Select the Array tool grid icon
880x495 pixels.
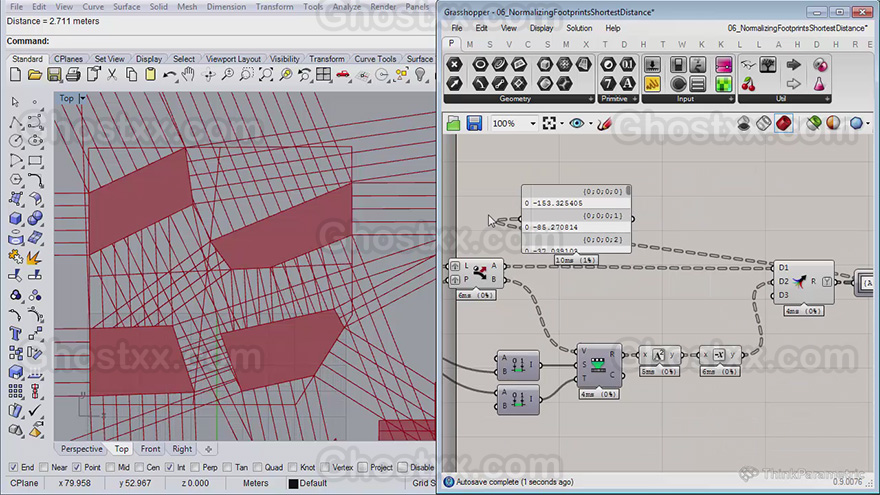[x=16, y=391]
